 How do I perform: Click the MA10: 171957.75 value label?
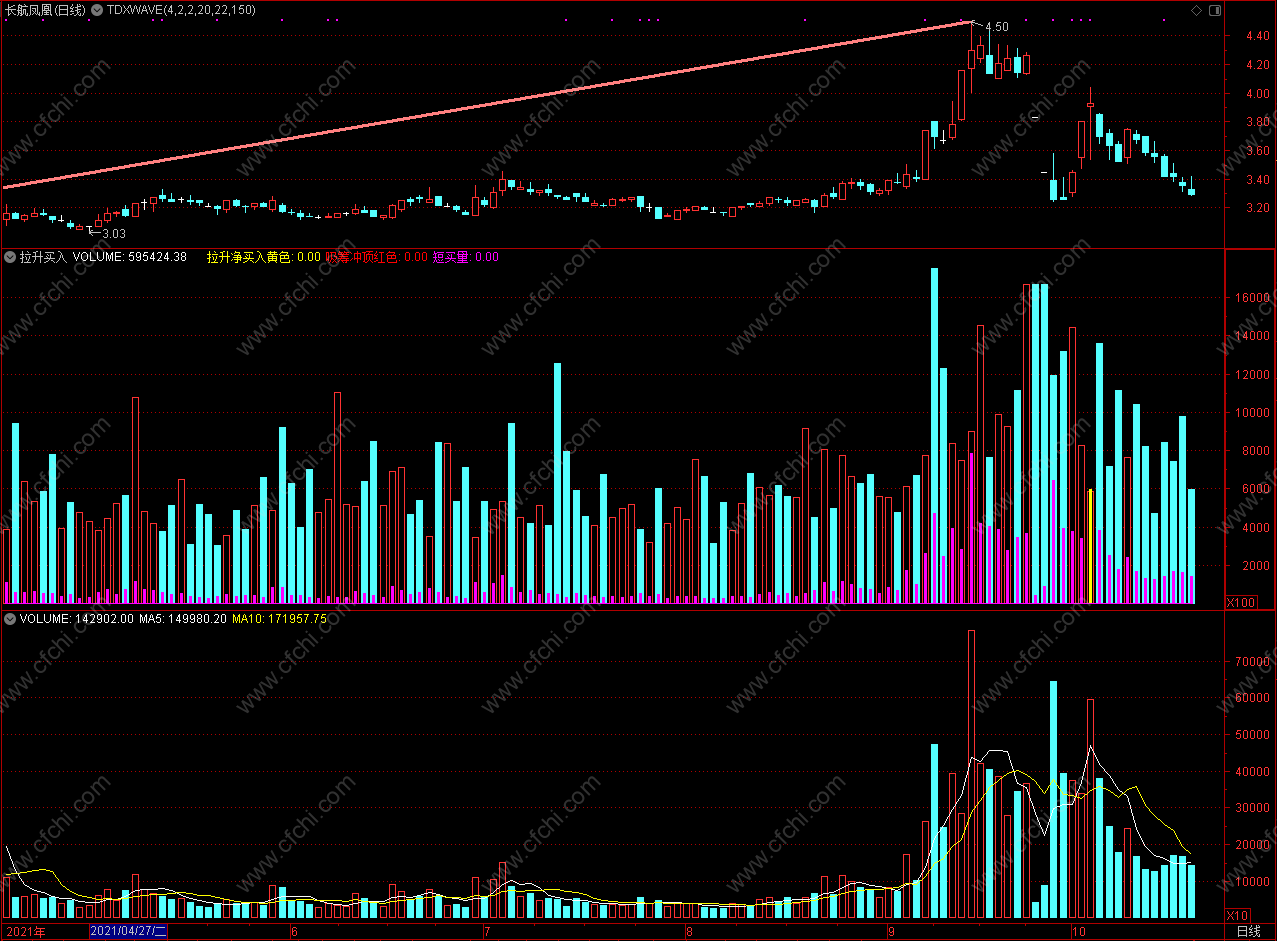tap(280, 619)
